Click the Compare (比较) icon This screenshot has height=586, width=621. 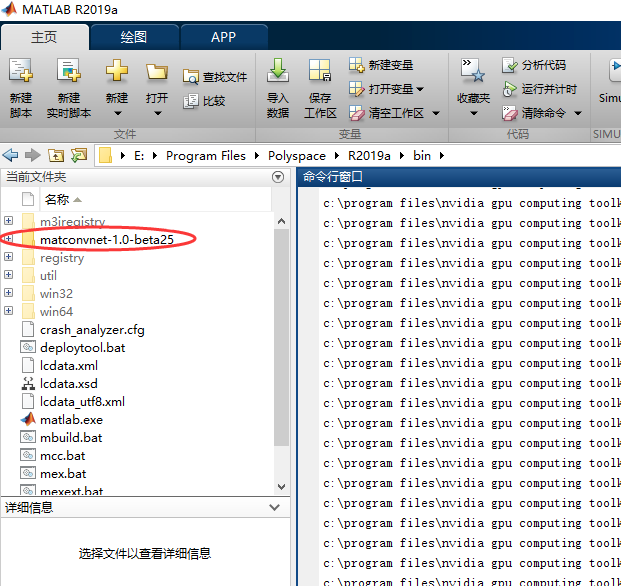tap(190, 101)
